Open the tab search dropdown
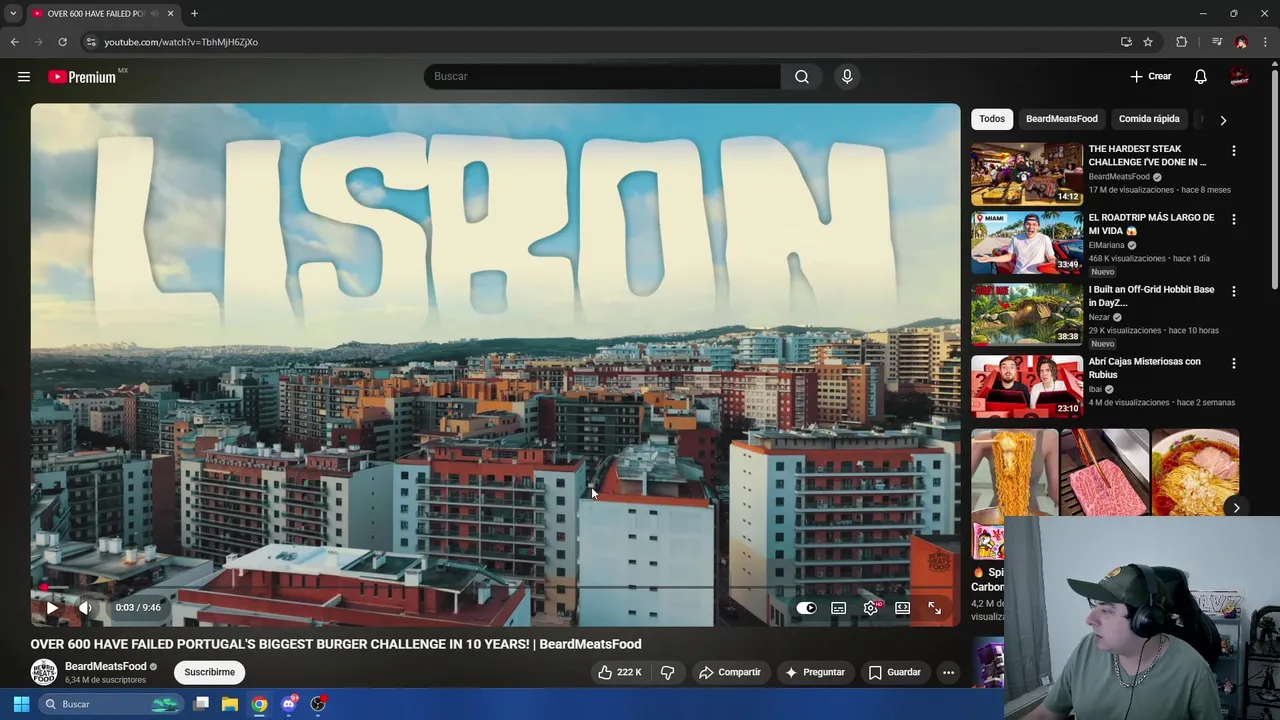The width and height of the screenshot is (1280, 720). (x=13, y=14)
